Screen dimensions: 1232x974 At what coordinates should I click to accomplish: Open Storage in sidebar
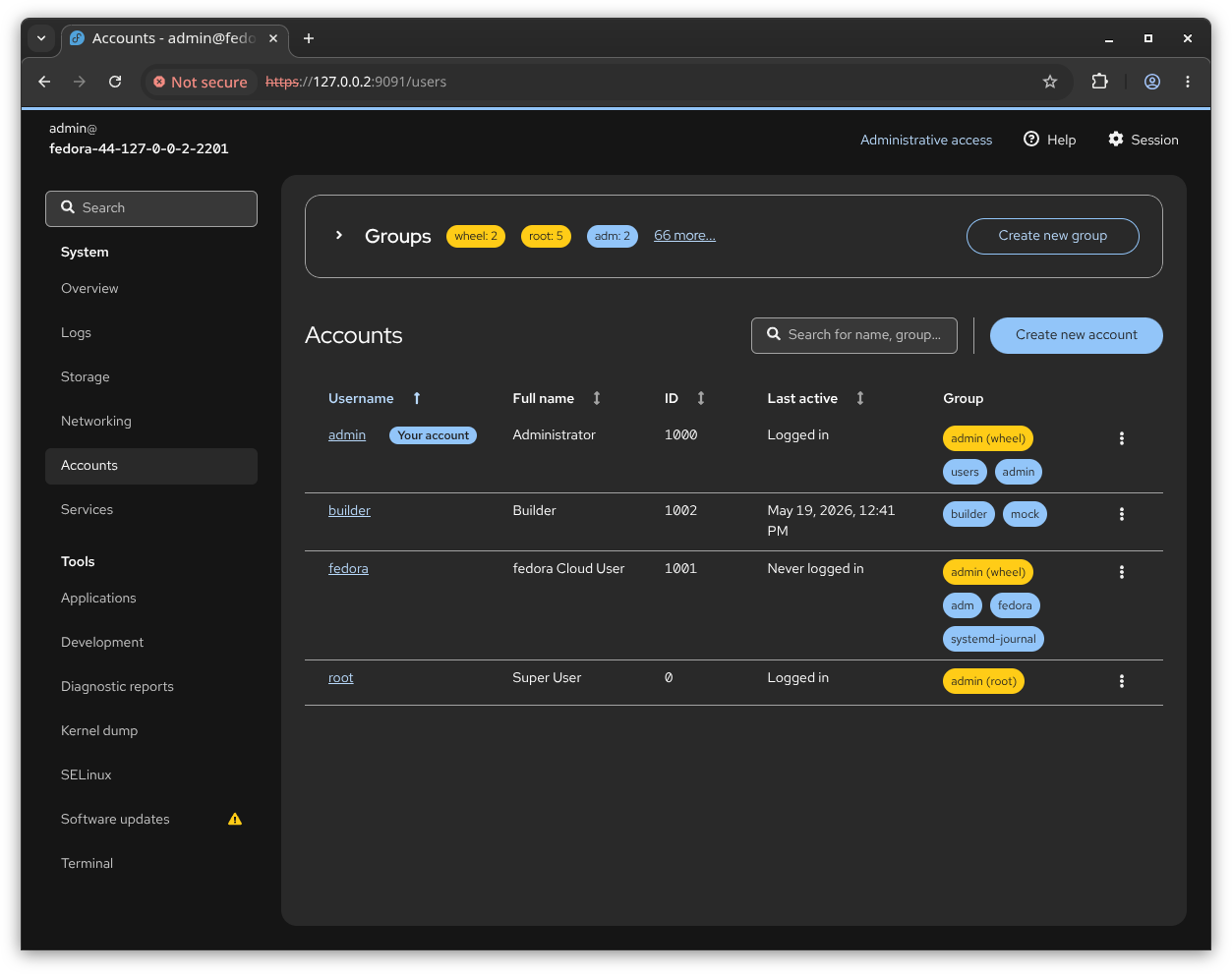151,376
